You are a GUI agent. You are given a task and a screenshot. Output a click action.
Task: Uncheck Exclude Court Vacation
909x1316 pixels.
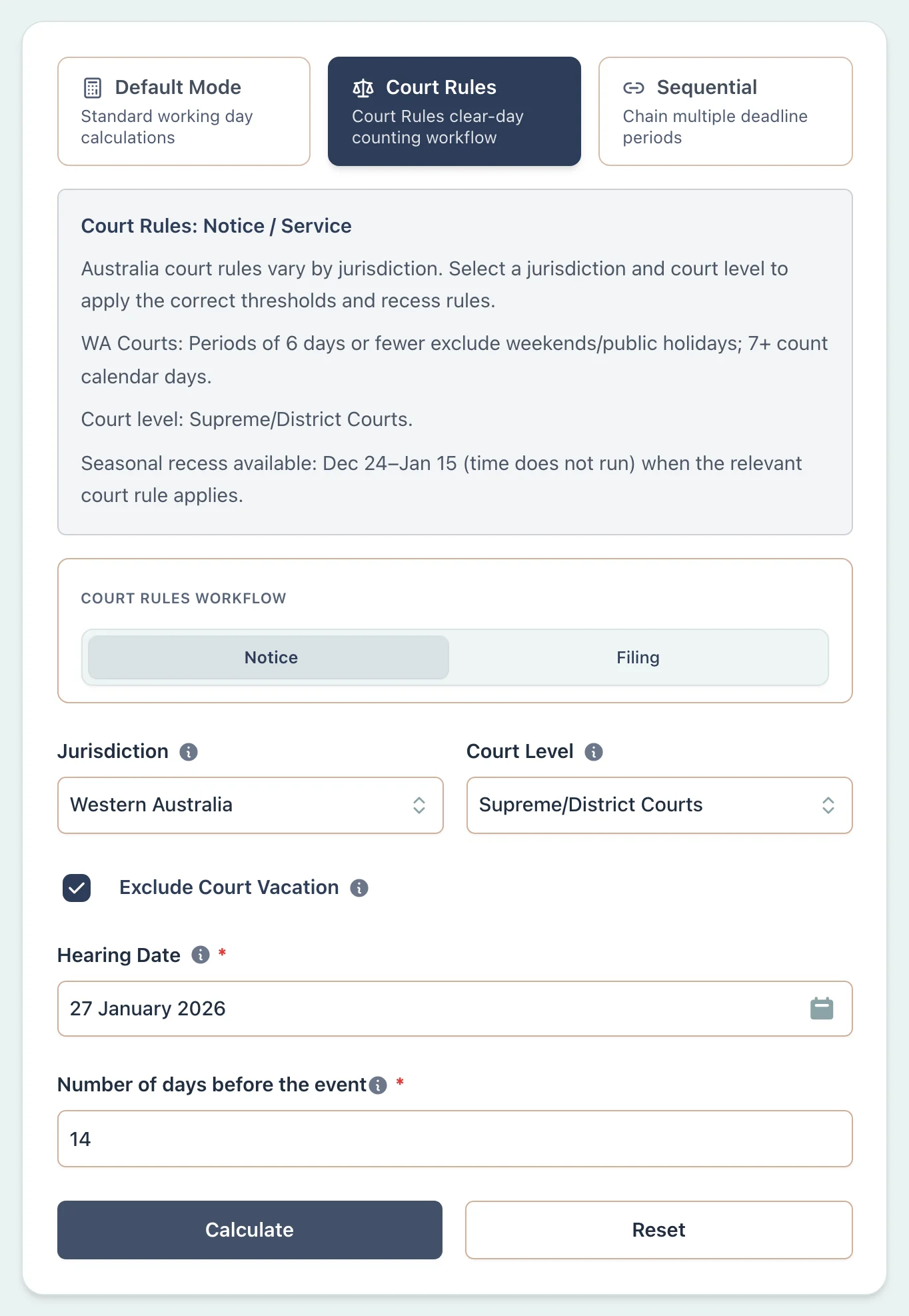(76, 887)
